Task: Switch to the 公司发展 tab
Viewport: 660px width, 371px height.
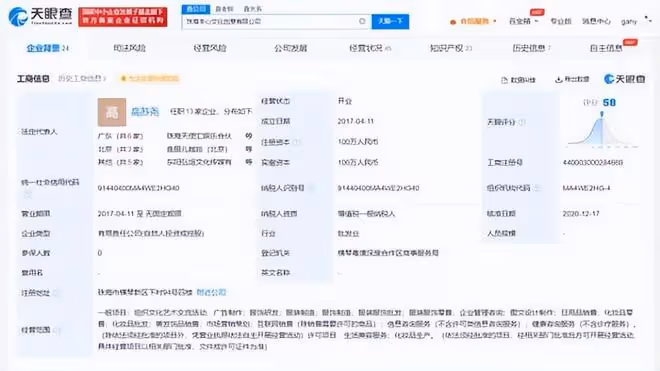Action: coord(290,48)
